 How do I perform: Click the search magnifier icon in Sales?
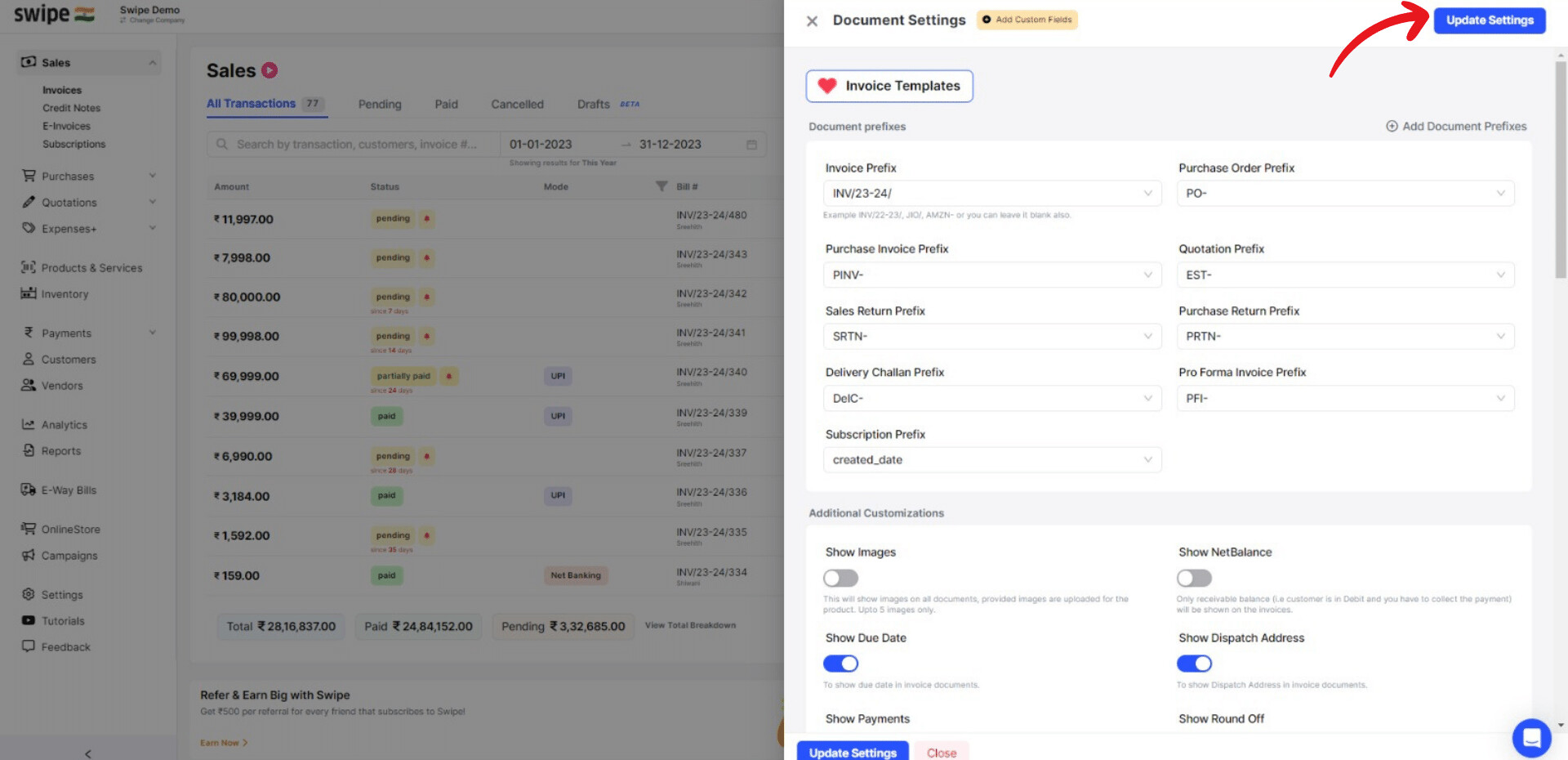222,144
